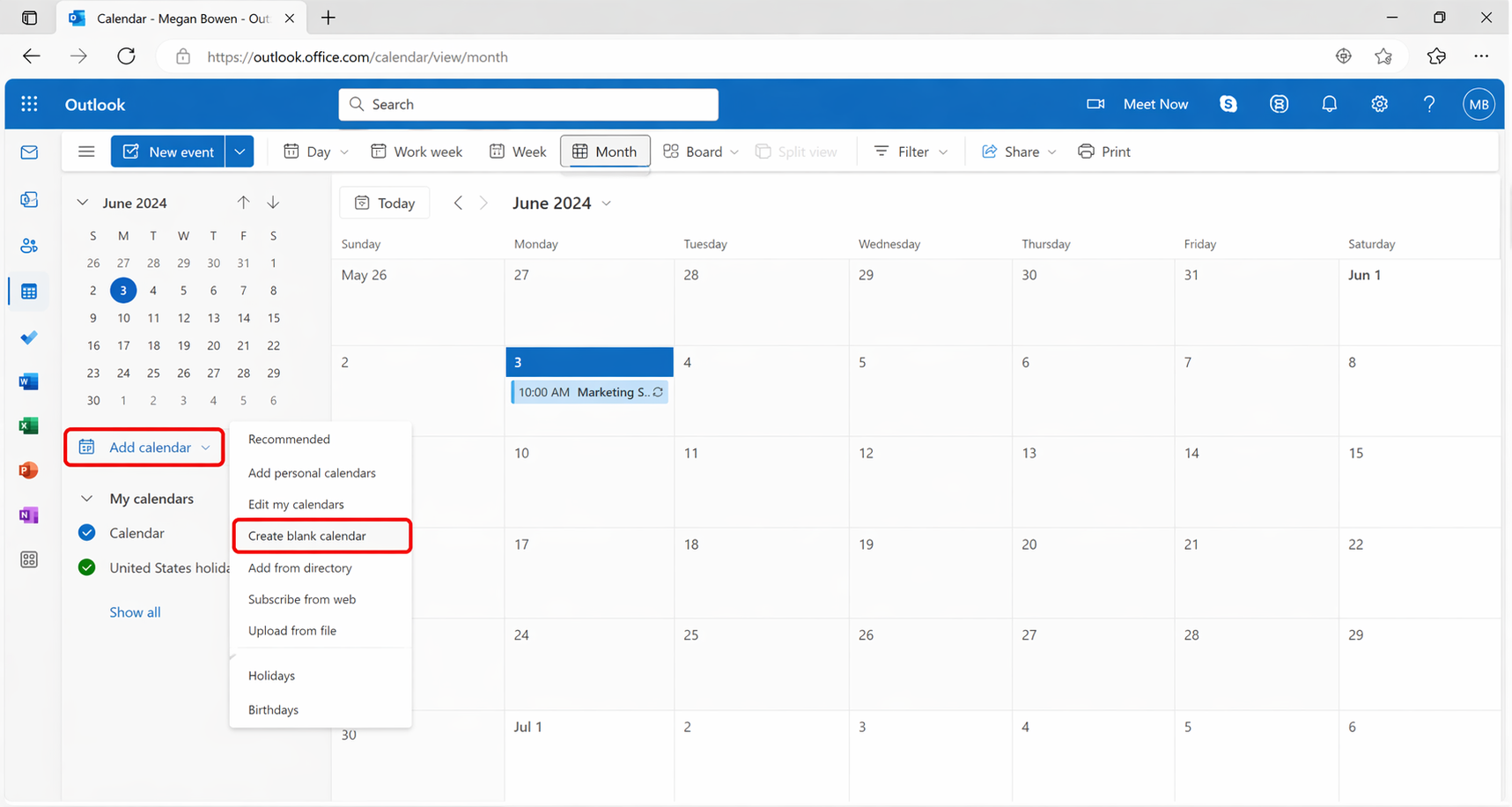The width and height of the screenshot is (1512, 807).
Task: Open PowerPoint from the app sidebar
Action: pos(29,470)
